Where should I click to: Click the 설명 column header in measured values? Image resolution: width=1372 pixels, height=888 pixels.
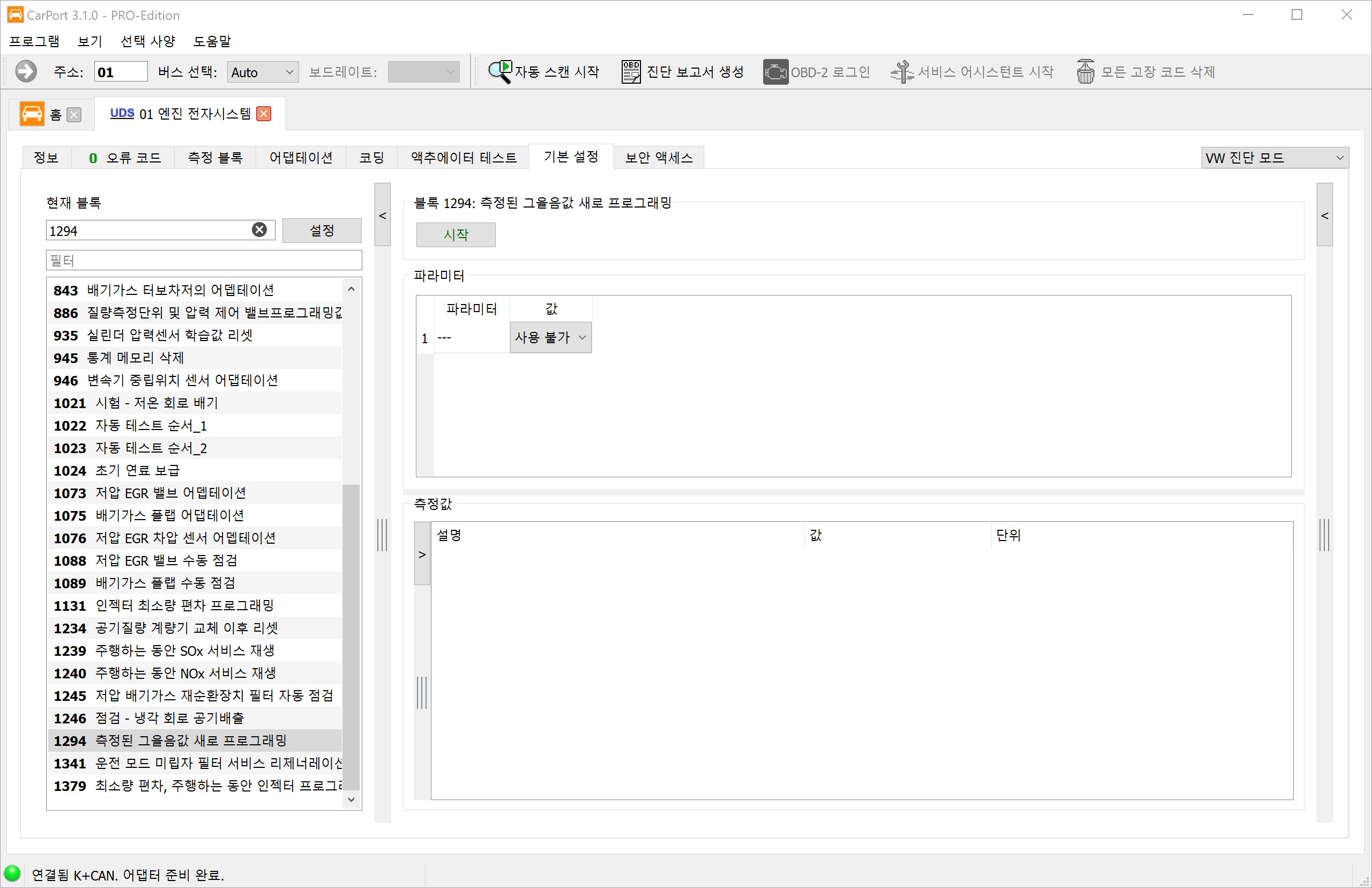click(618, 535)
